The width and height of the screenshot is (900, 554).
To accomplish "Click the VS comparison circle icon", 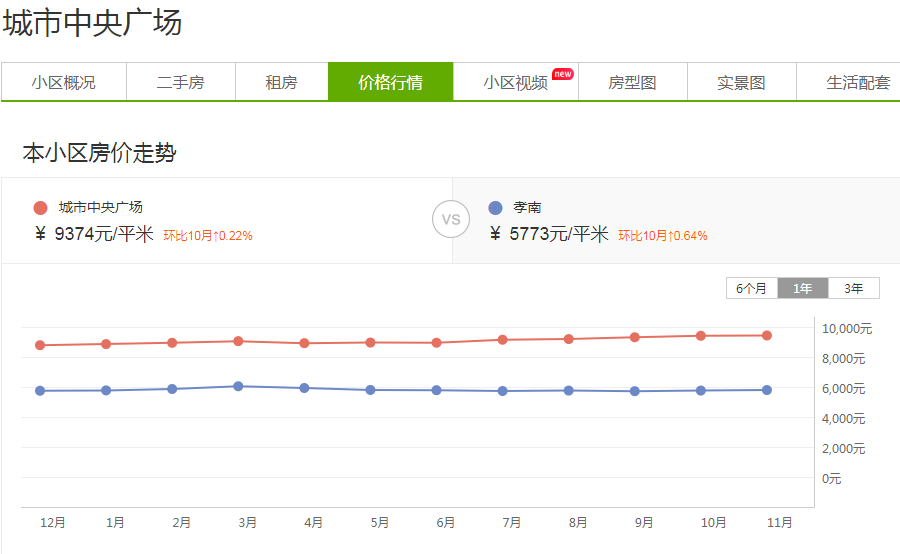I will click(451, 220).
